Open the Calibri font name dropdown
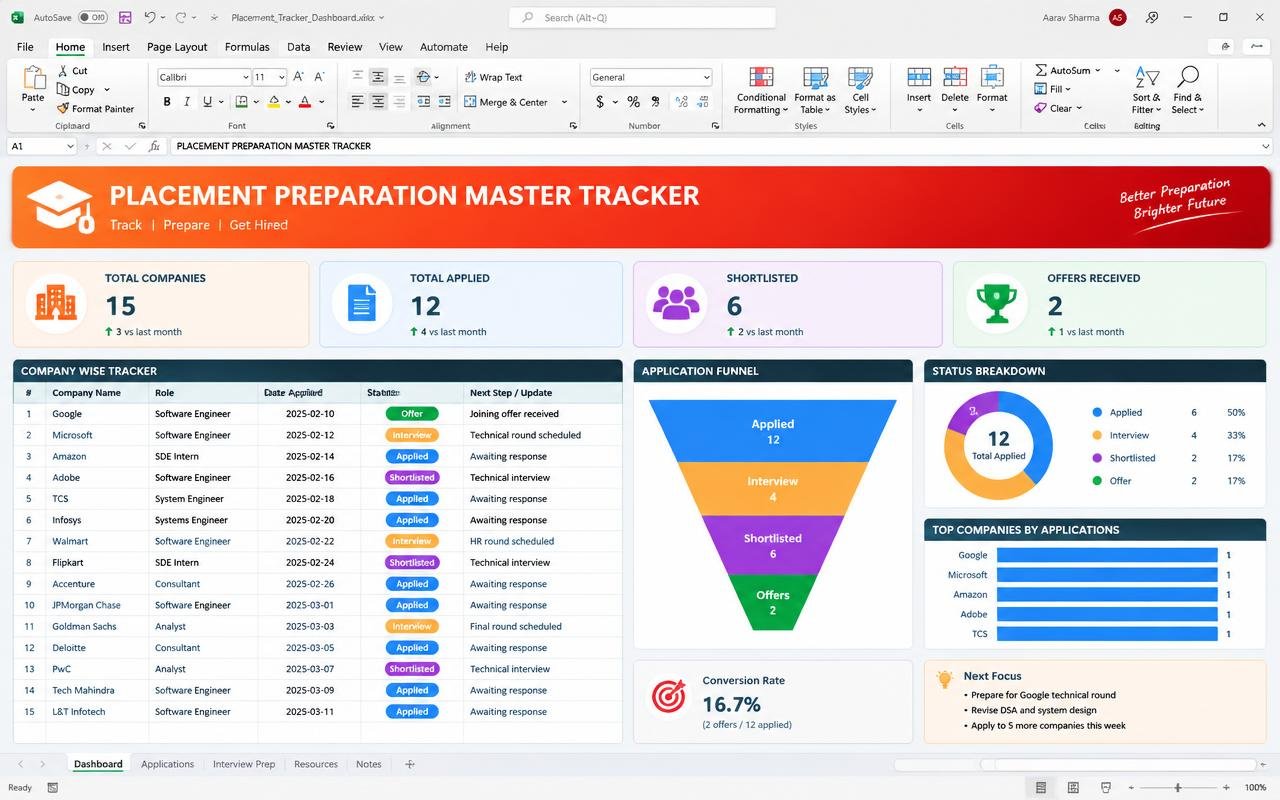 pyautogui.click(x=245, y=77)
